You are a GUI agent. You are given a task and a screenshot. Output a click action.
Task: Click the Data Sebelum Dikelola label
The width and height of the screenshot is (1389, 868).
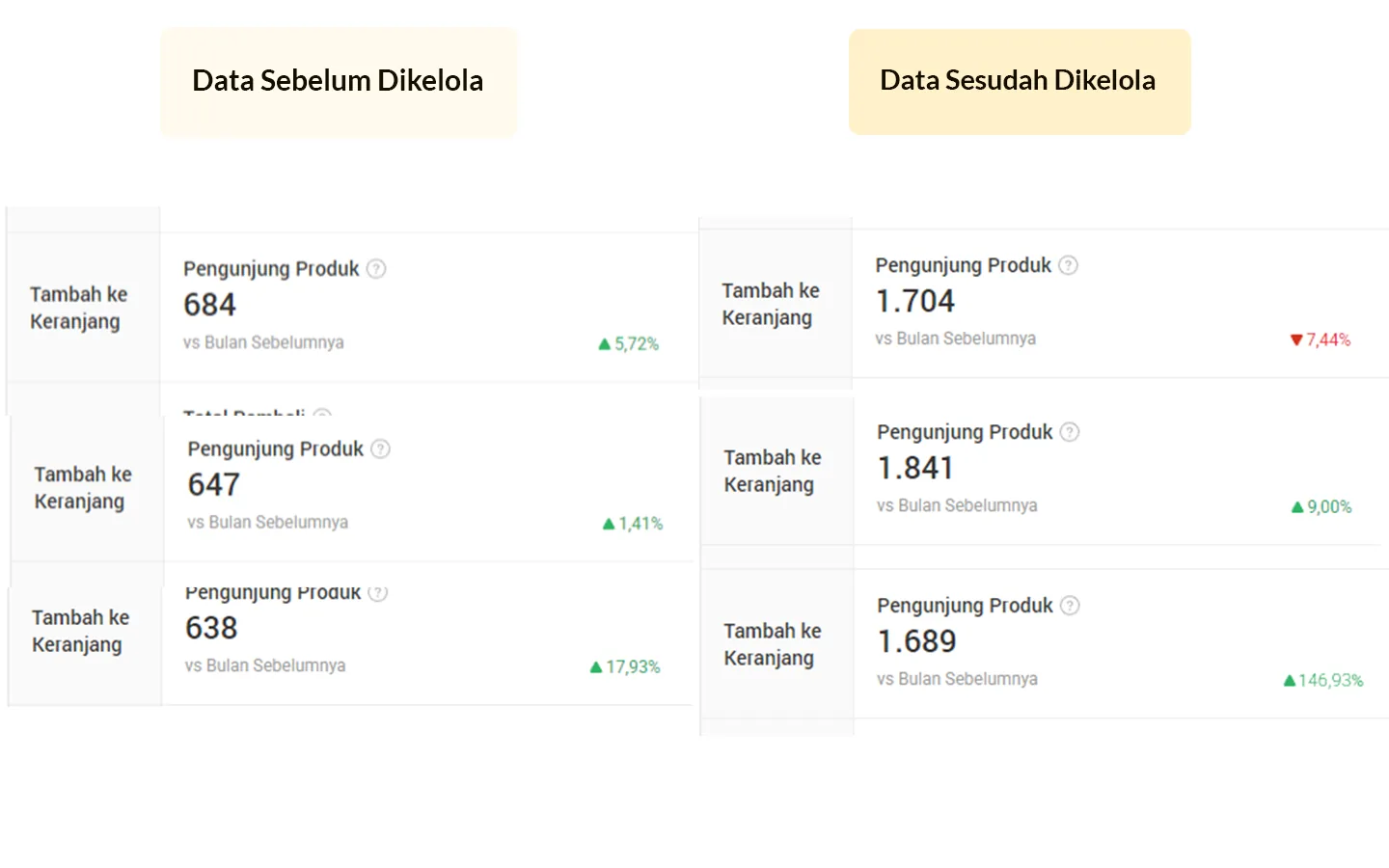[x=338, y=81]
